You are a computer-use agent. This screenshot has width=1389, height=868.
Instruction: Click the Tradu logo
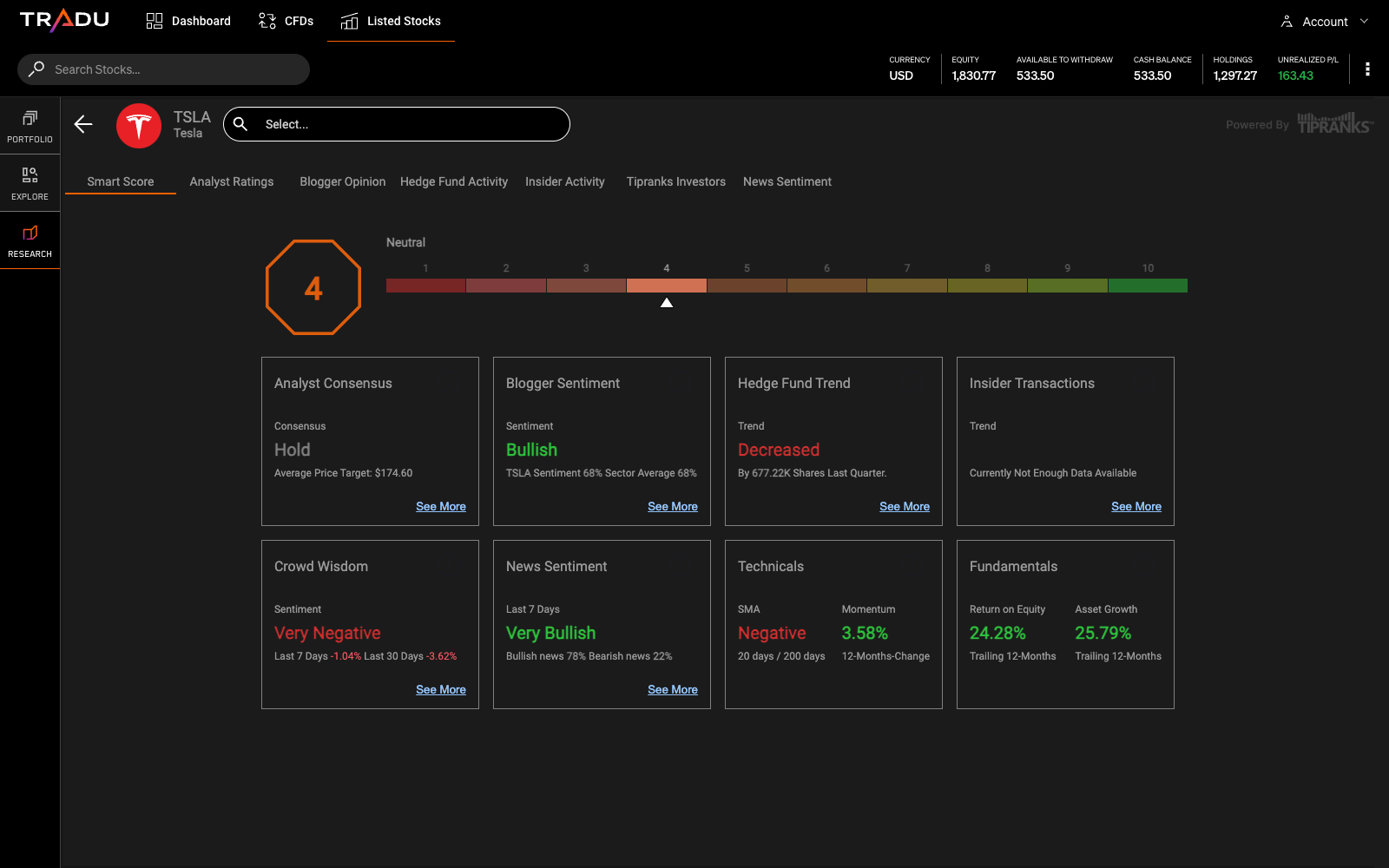point(64,21)
